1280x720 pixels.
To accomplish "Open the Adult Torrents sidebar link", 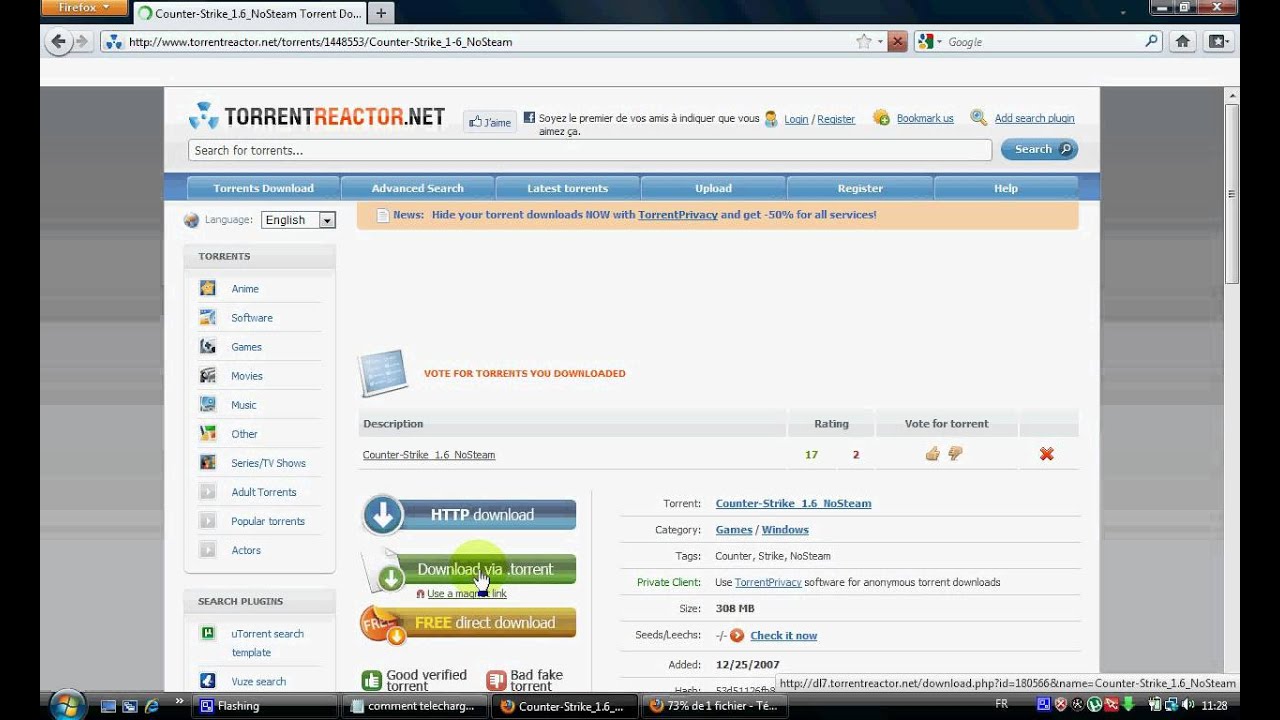I will (x=263, y=492).
